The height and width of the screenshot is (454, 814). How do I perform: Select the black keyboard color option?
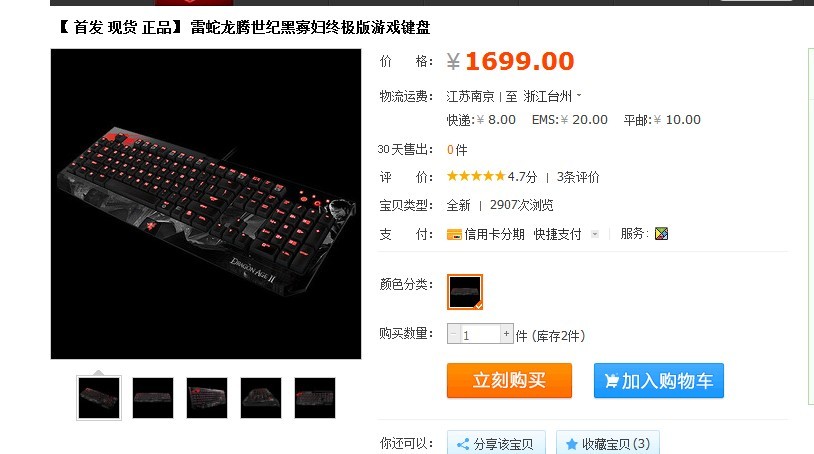tap(465, 292)
